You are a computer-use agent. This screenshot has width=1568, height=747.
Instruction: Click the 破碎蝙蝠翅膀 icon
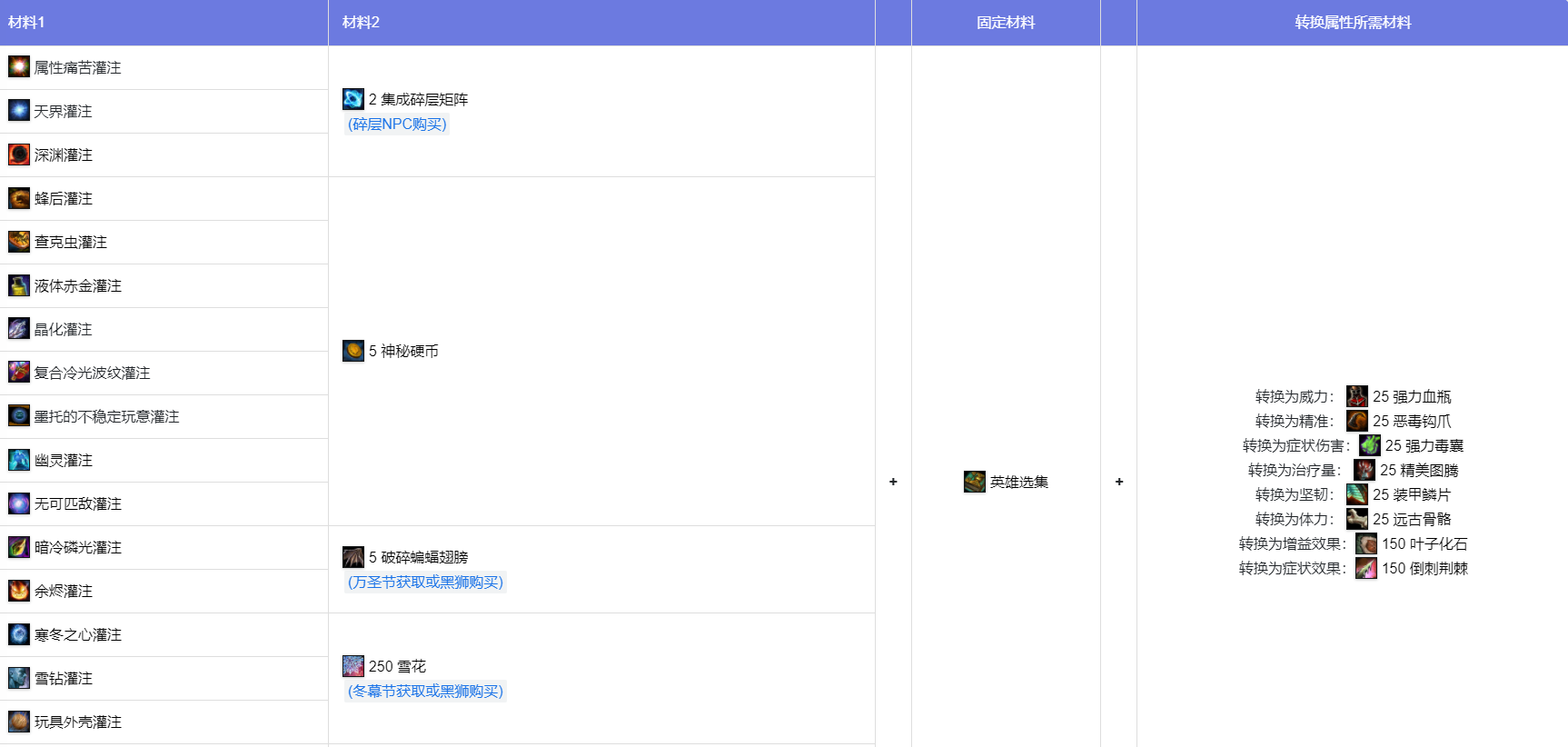pyautogui.click(x=352, y=557)
